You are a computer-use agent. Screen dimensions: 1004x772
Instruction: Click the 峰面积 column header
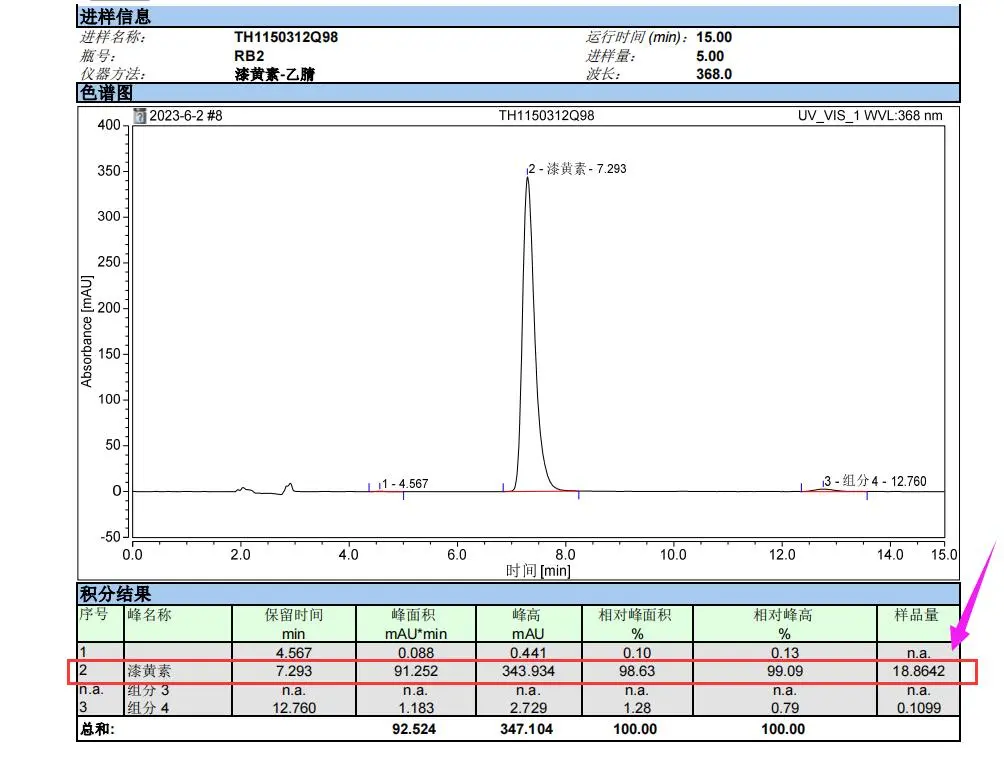point(414,615)
